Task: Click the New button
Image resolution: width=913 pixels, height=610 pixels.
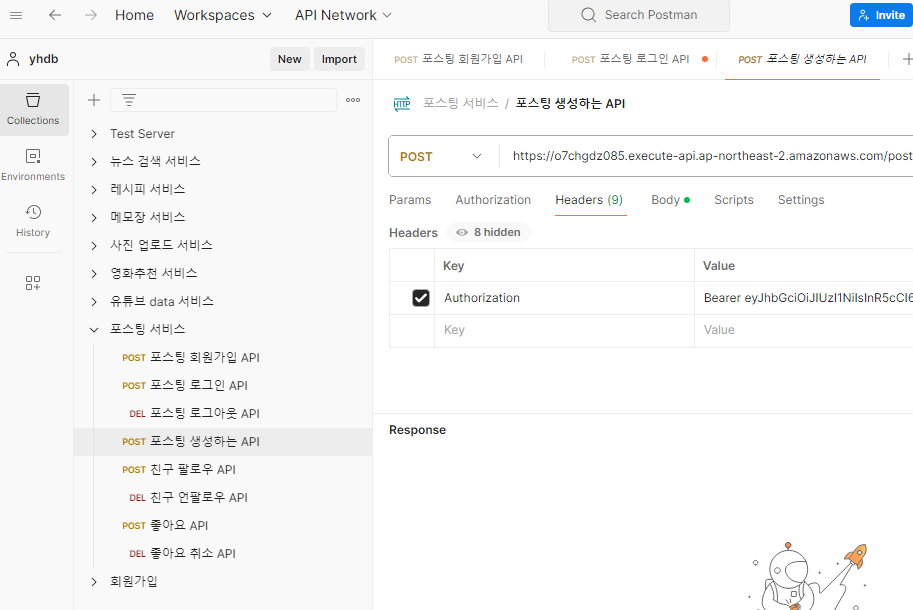Action: pos(289,59)
